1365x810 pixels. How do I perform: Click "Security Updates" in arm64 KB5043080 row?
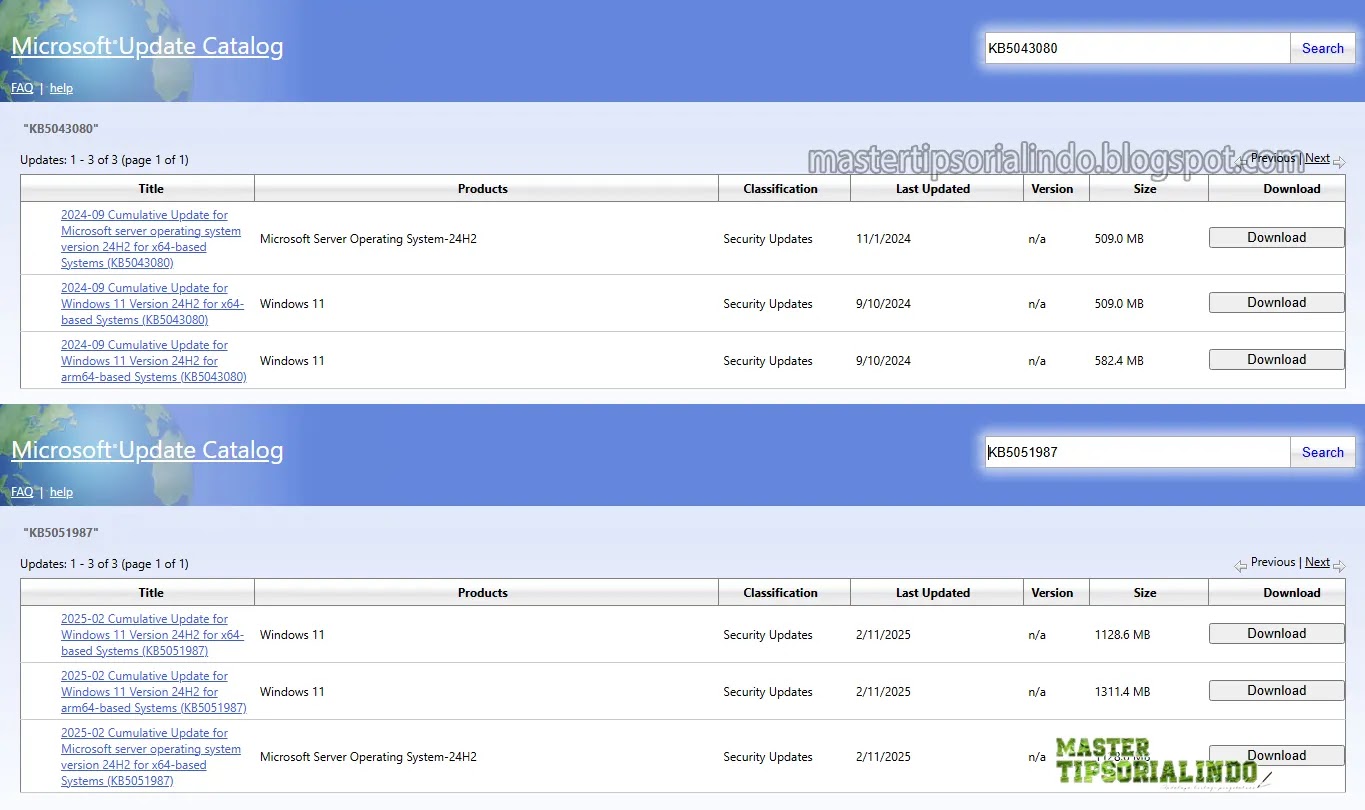(x=768, y=361)
